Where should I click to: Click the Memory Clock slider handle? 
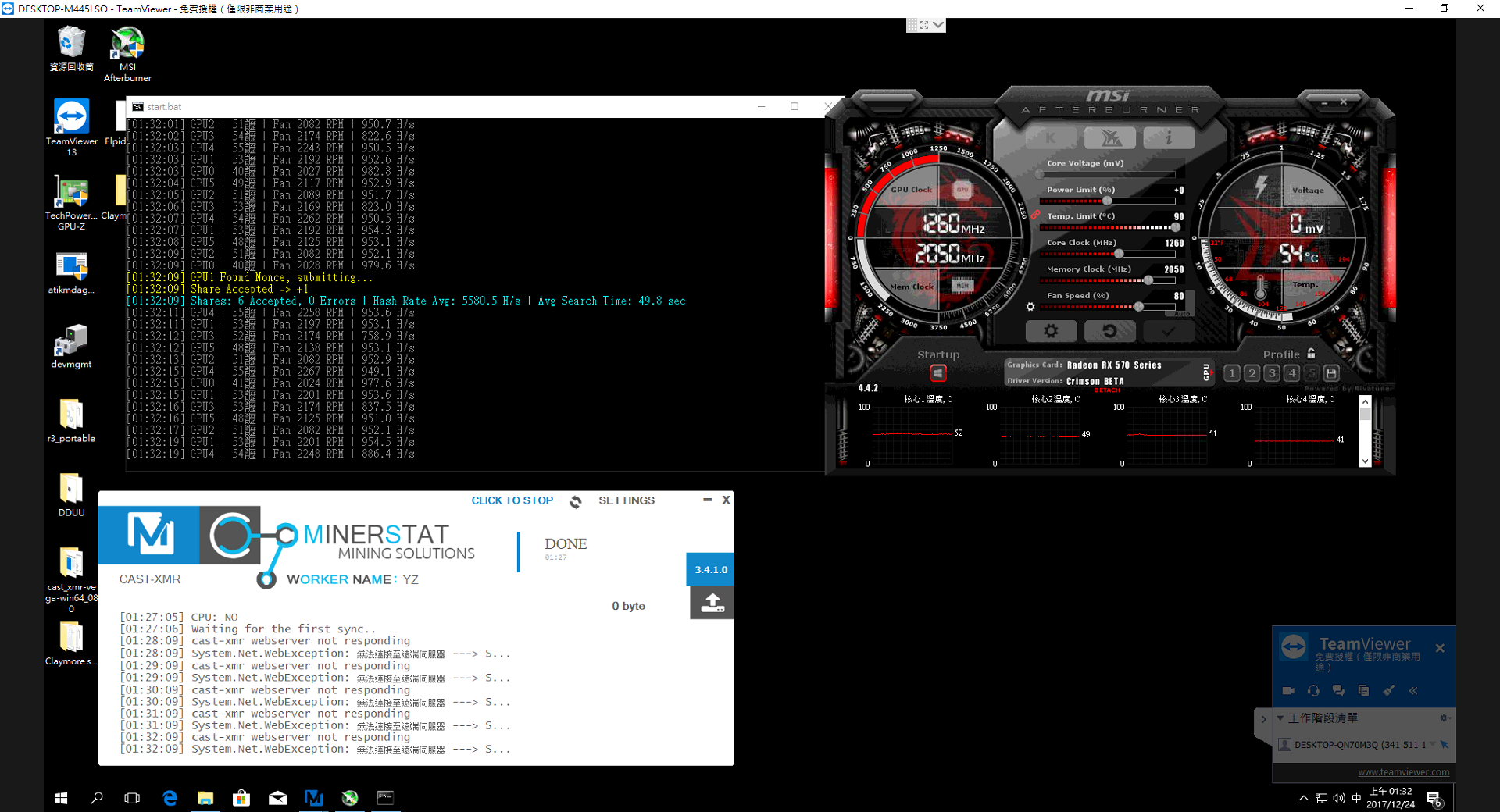[x=1148, y=280]
